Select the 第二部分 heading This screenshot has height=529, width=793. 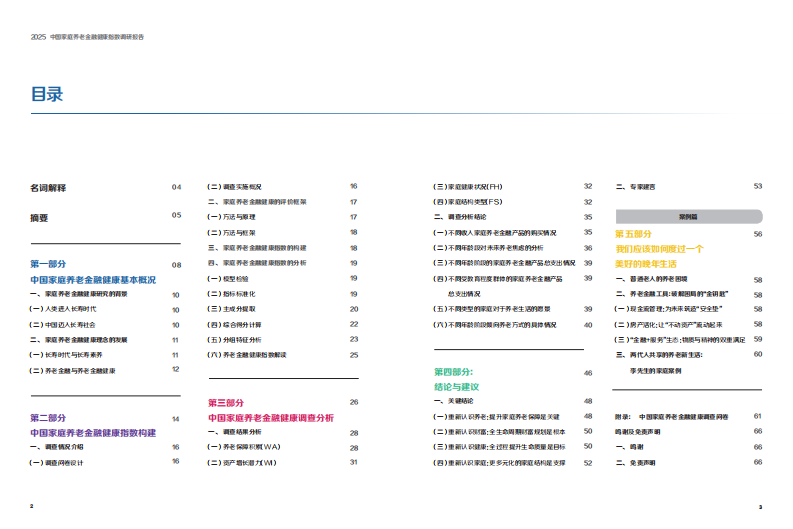(48, 417)
